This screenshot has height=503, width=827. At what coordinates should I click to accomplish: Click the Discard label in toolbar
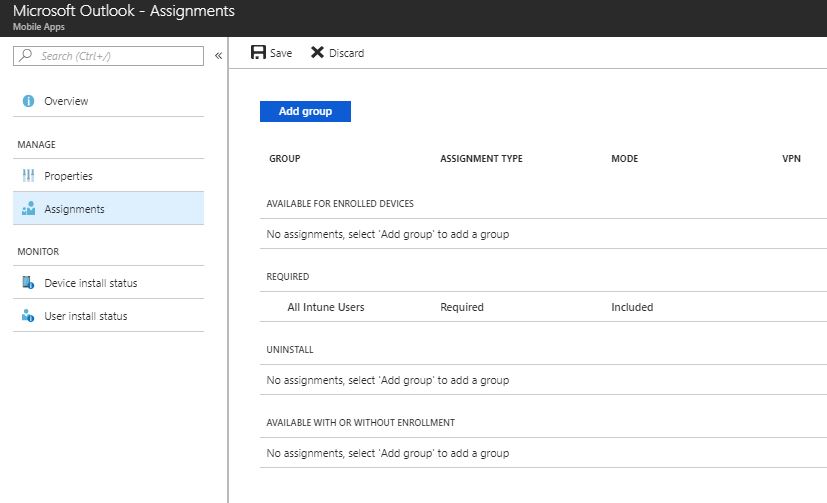point(347,53)
